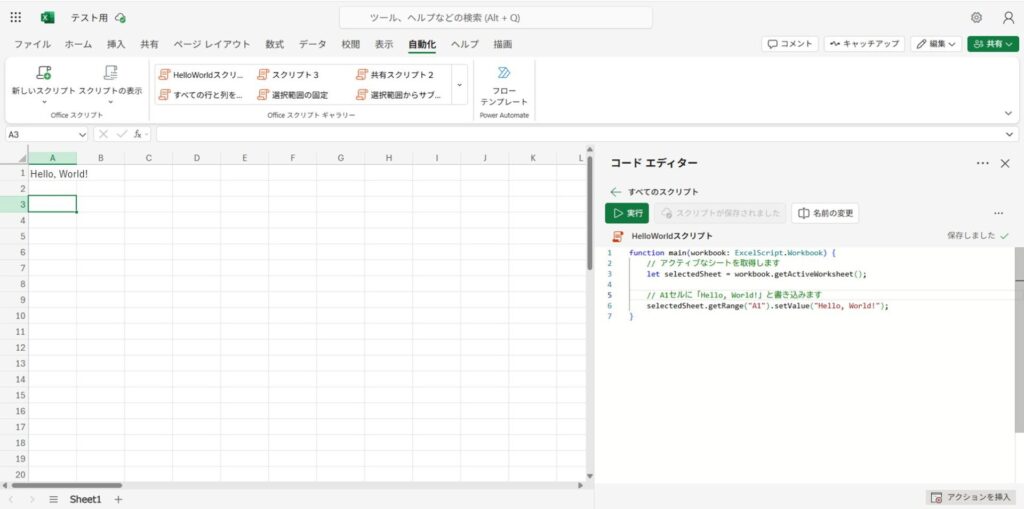Open the 編集 mode dropdown
This screenshot has width=1024, height=509.
[x=936, y=44]
